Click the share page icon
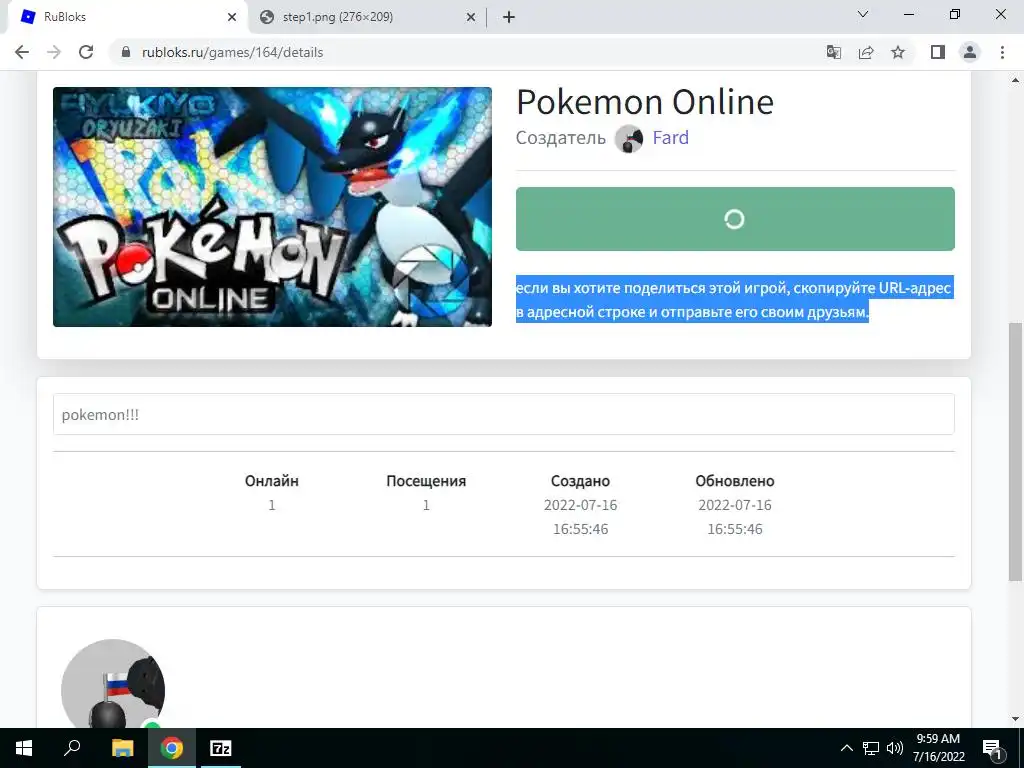Image resolution: width=1024 pixels, height=768 pixels. (x=866, y=52)
